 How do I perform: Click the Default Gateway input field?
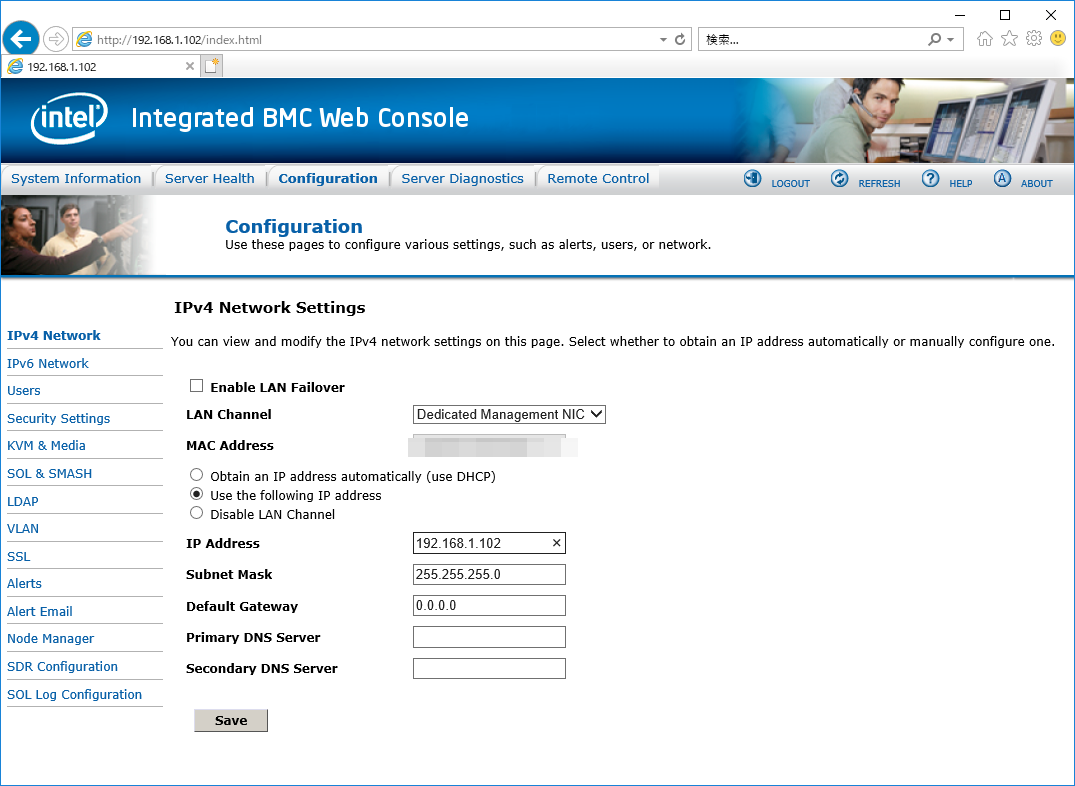pyautogui.click(x=490, y=606)
